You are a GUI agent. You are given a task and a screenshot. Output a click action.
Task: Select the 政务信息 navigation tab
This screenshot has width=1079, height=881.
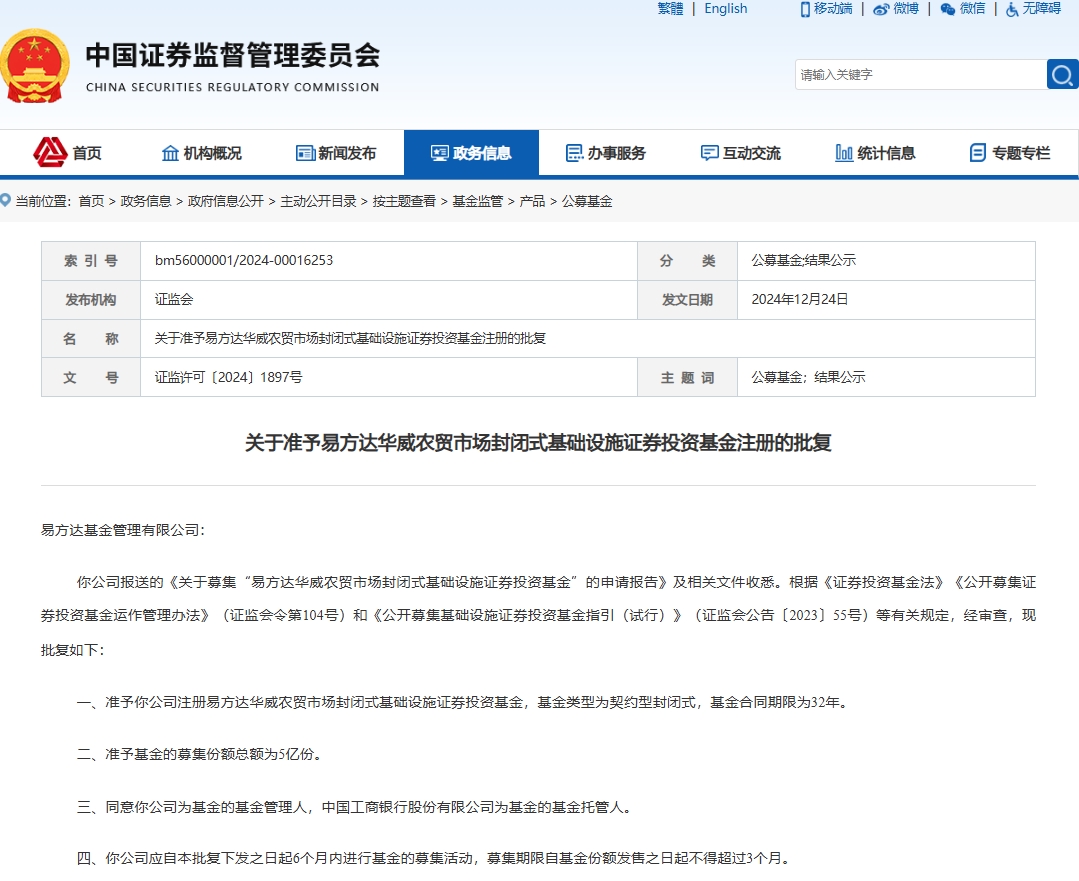pyautogui.click(x=471, y=153)
